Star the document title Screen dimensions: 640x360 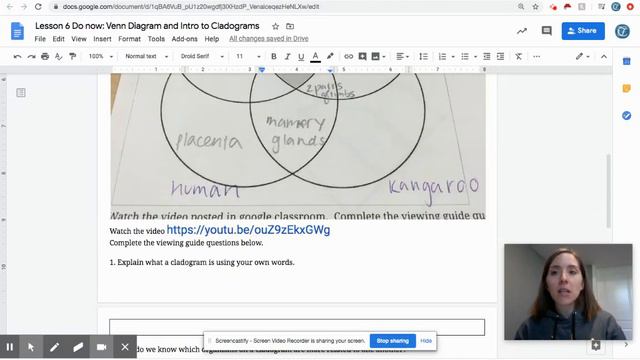(276, 27)
